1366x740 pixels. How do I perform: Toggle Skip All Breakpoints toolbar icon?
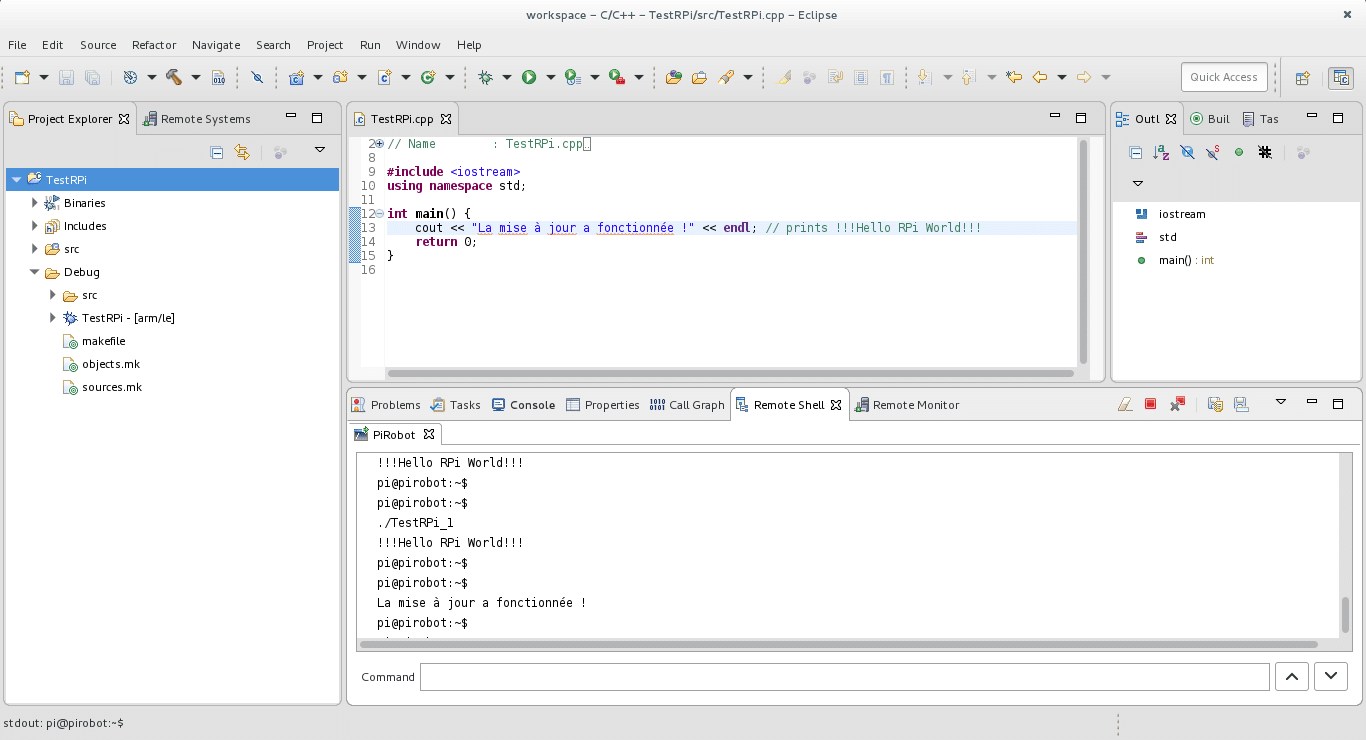click(257, 77)
